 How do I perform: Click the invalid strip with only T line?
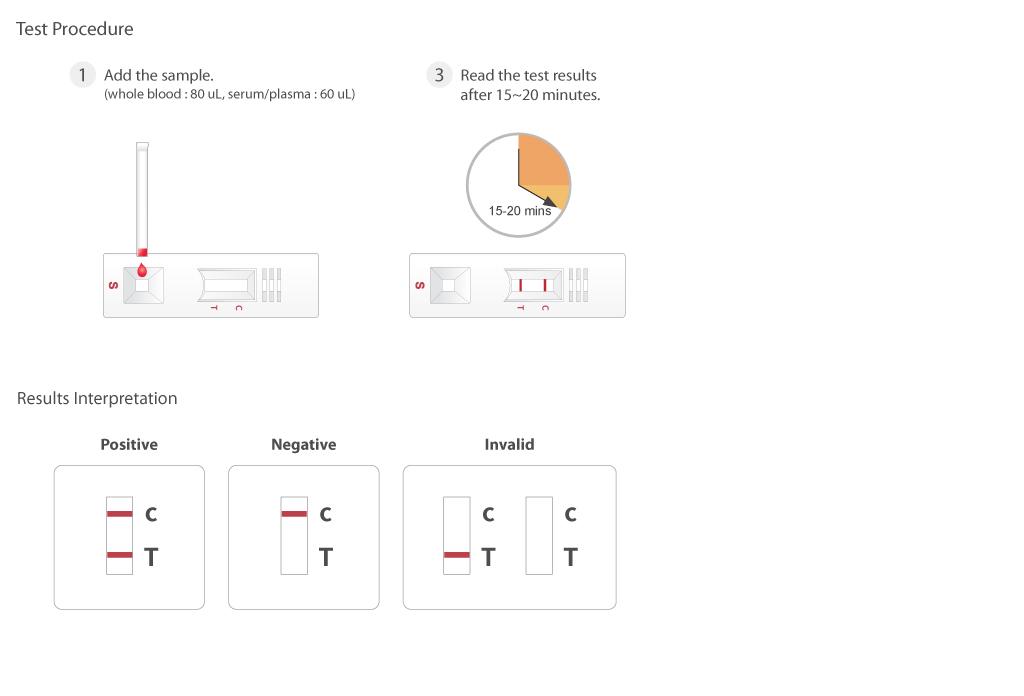(x=456, y=535)
